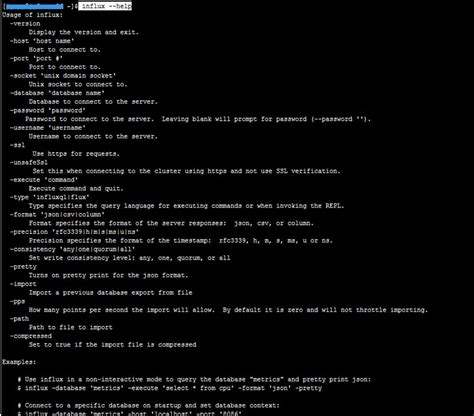Screen dimensions: 474x416
Task: Click 'Type specifies the query language' line
Action: (186, 206)
